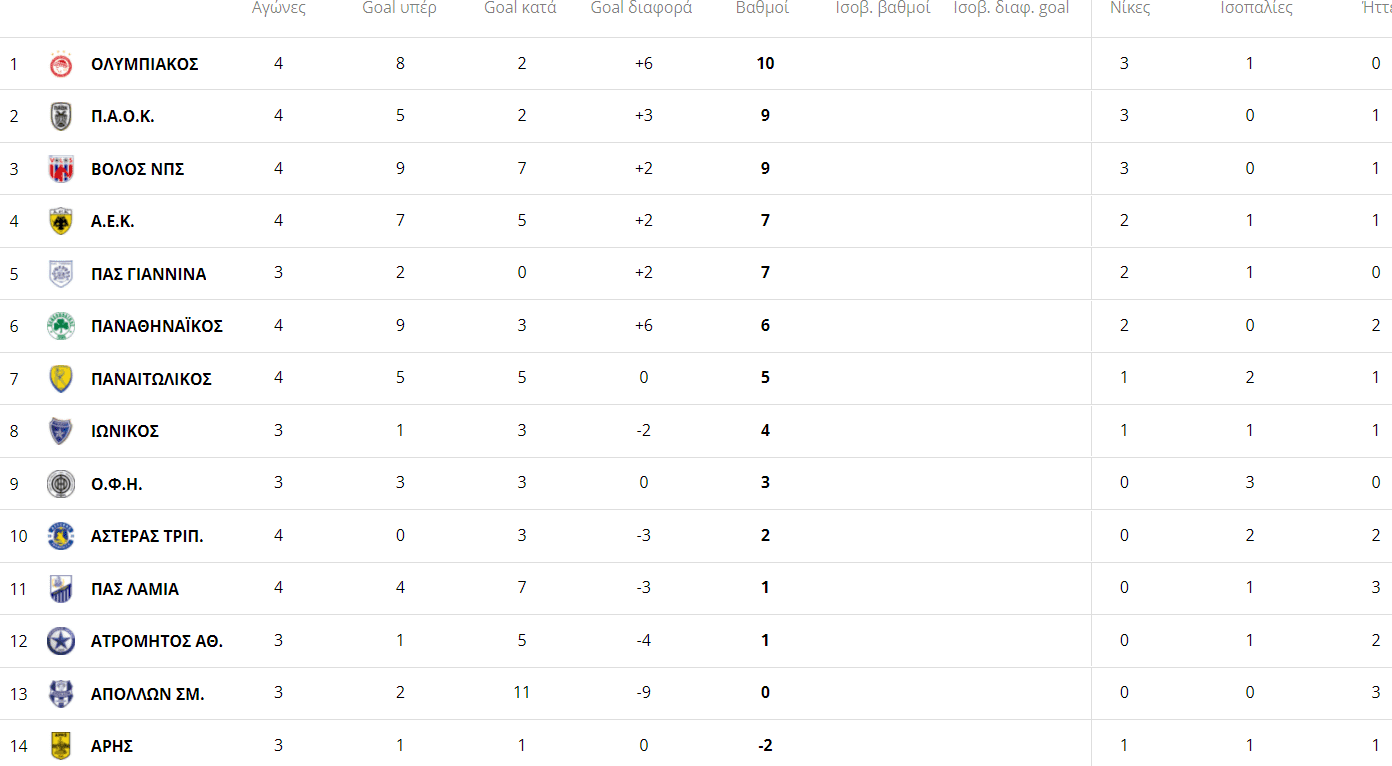Select the A.E.K. yellow eagle logo

point(61,221)
